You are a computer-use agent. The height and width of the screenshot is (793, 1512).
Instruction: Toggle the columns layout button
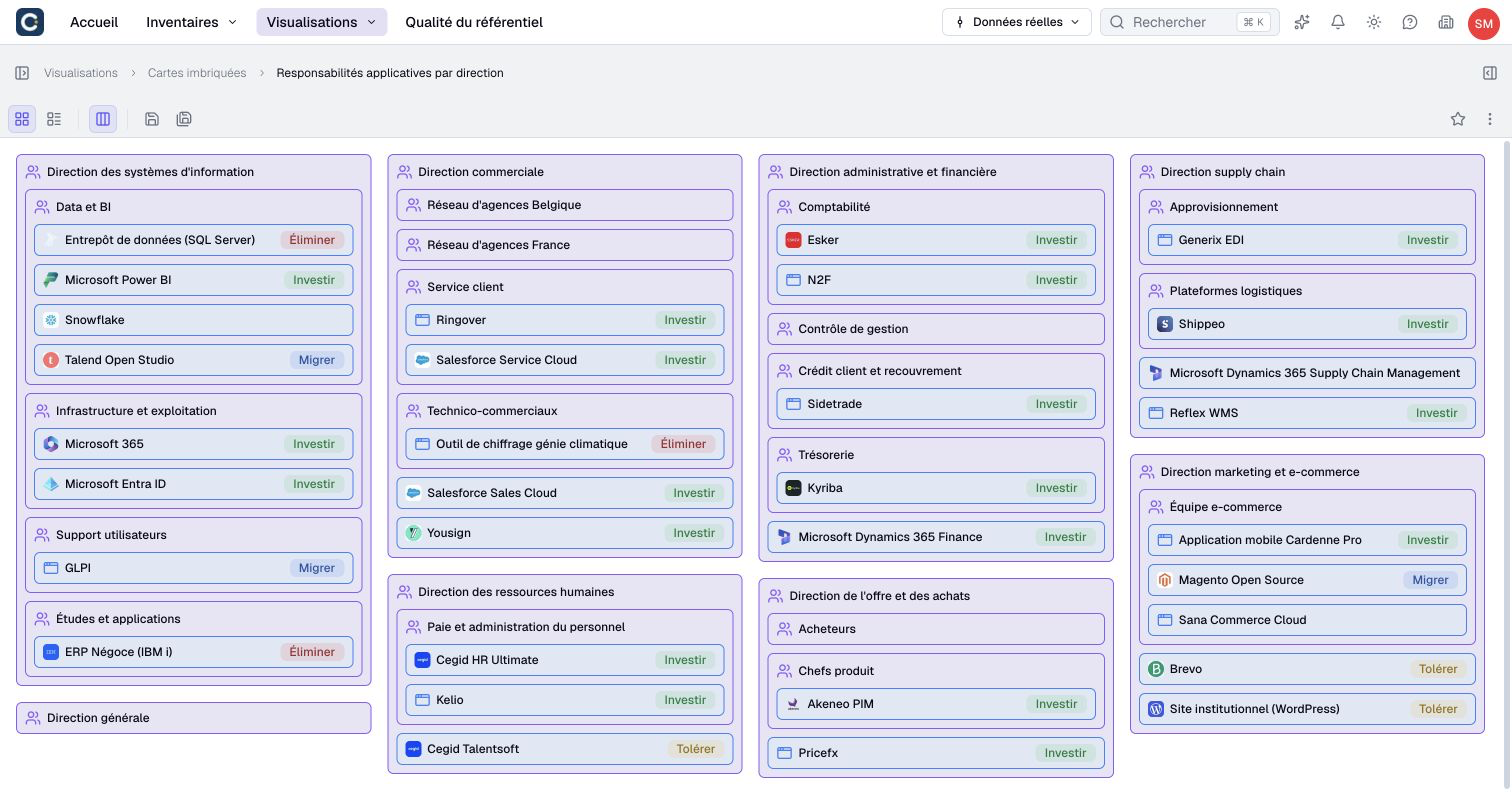click(103, 119)
